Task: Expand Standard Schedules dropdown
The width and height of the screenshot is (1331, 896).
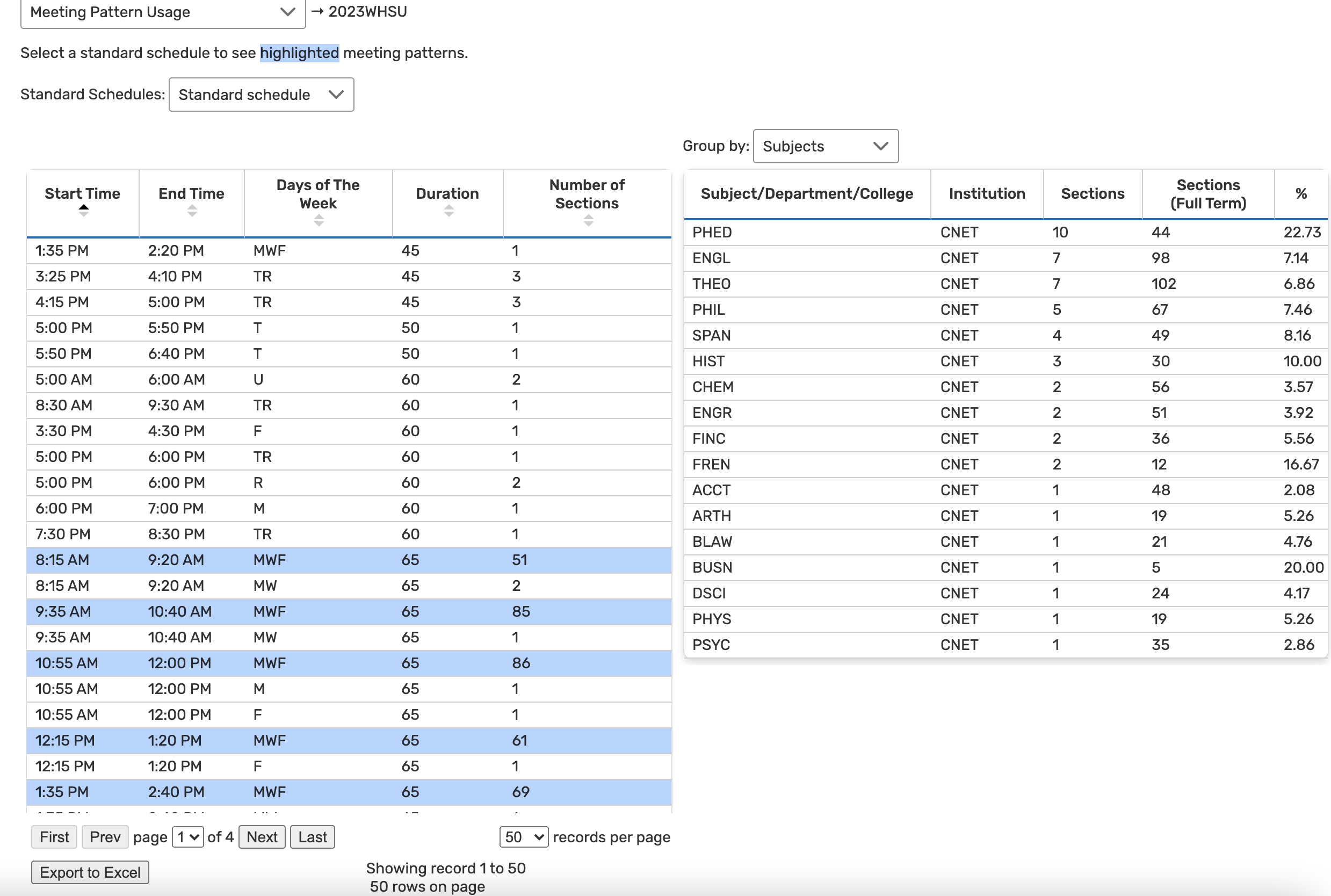Action: tap(261, 95)
